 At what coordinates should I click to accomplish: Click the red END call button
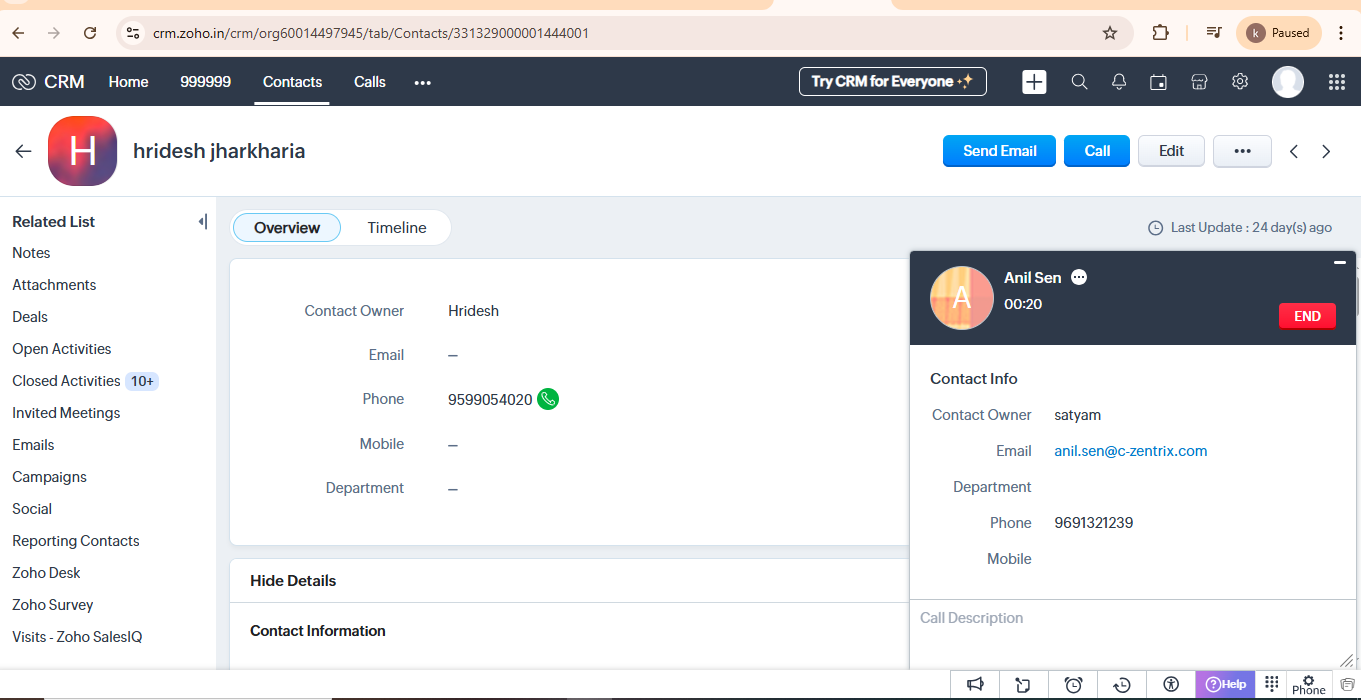click(1307, 315)
